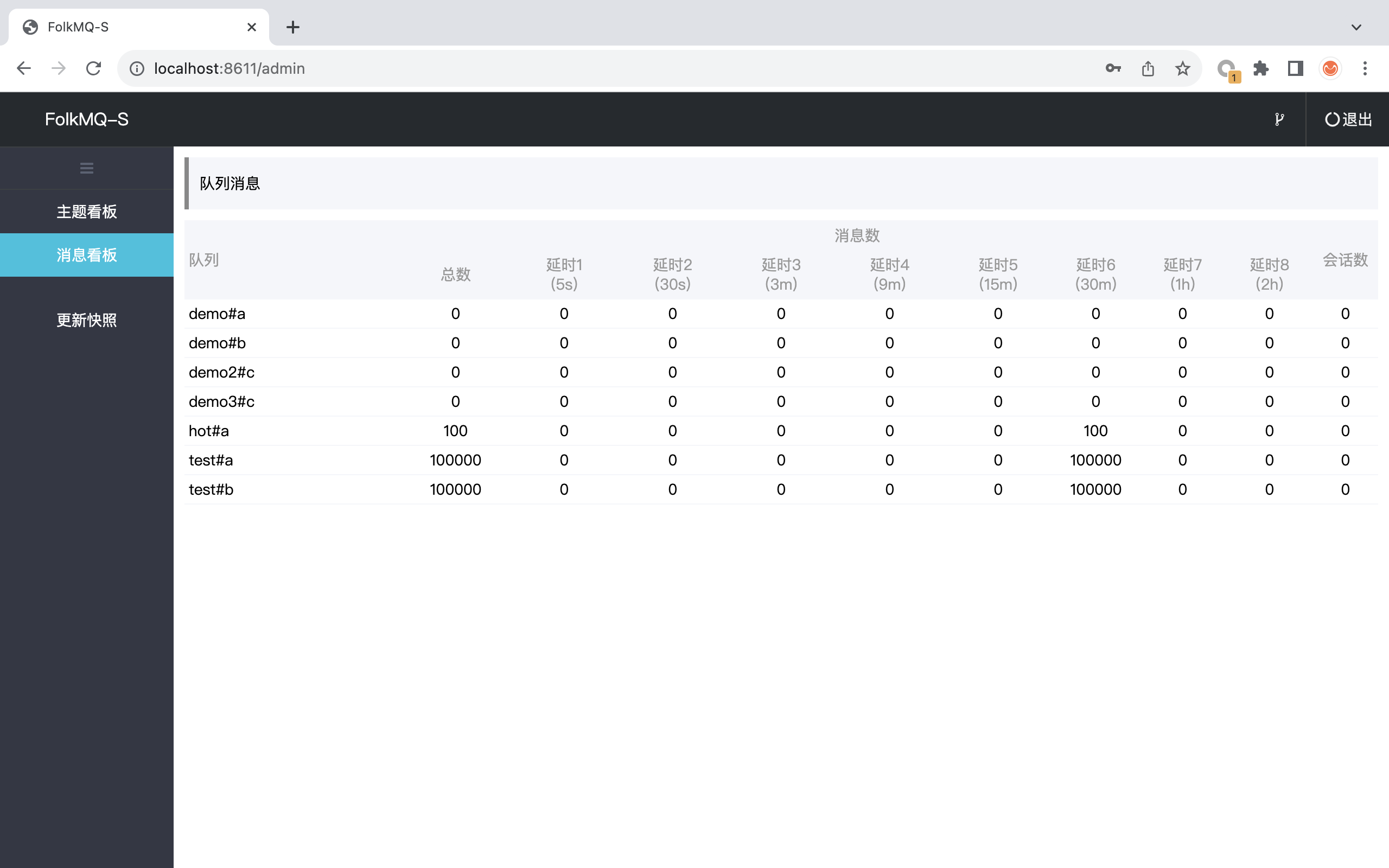Click the site info icon in the address bar
The height and width of the screenshot is (868, 1389).
tap(136, 68)
